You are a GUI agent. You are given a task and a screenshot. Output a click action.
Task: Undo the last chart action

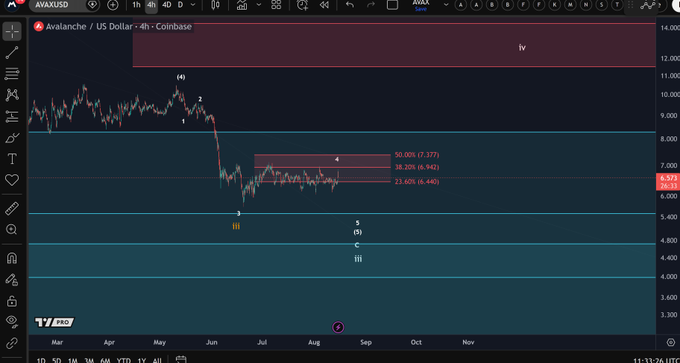tap(350, 5)
